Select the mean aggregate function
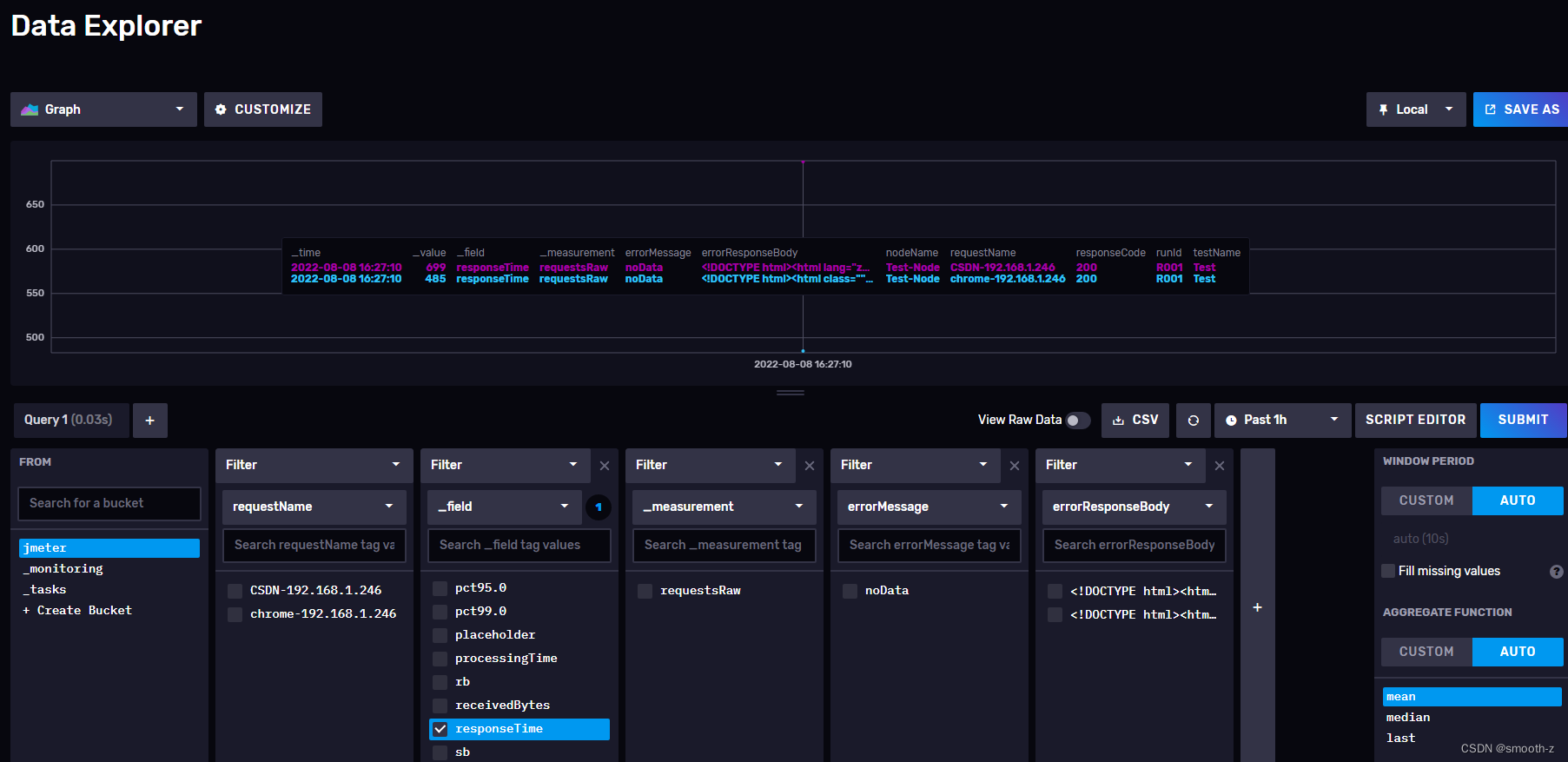The height and width of the screenshot is (762, 1568). click(1472, 697)
